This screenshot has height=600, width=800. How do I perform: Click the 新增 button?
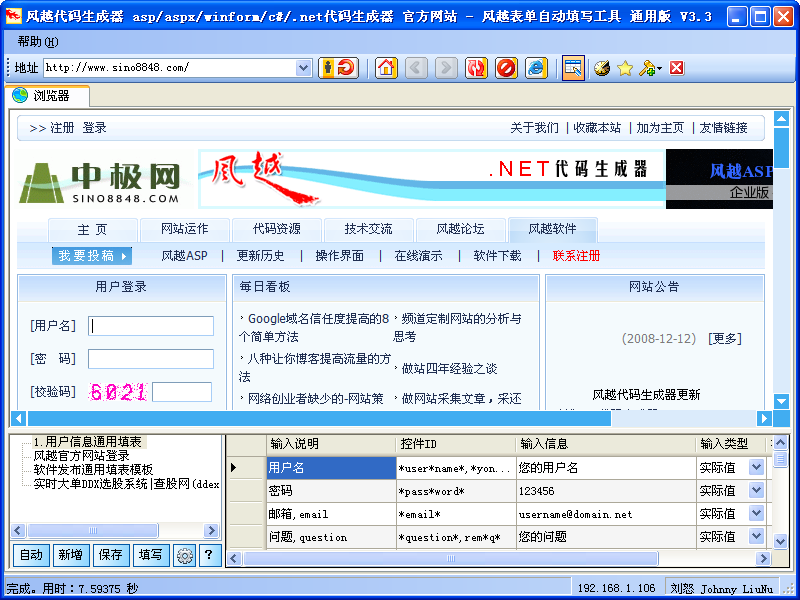[x=71, y=555]
